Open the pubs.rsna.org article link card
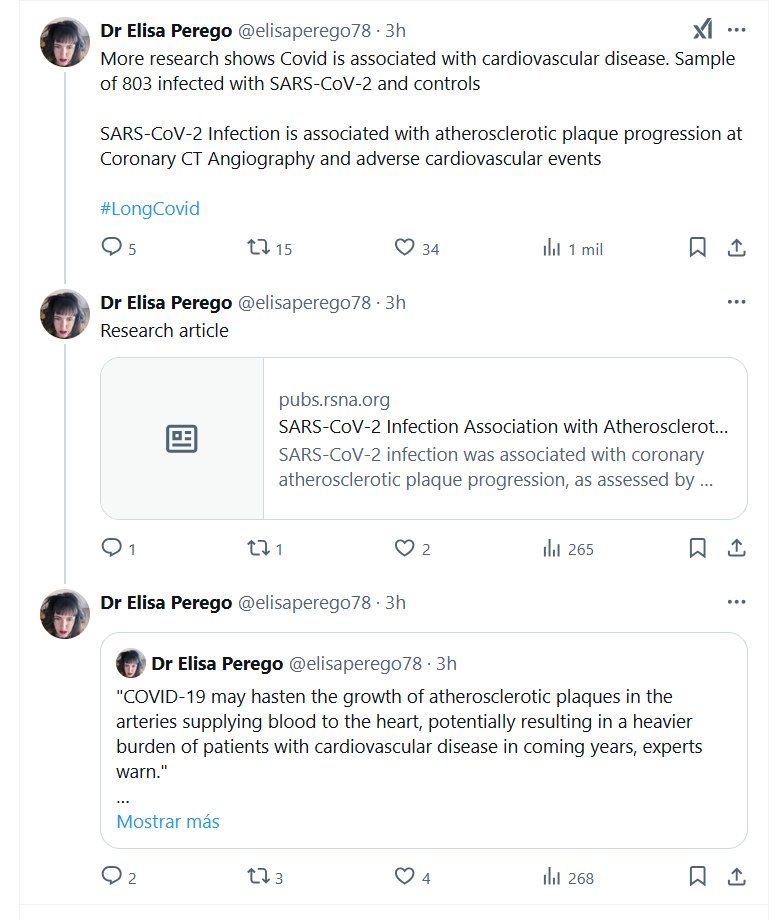Viewport: 782px width, 920px height. (x=504, y=428)
